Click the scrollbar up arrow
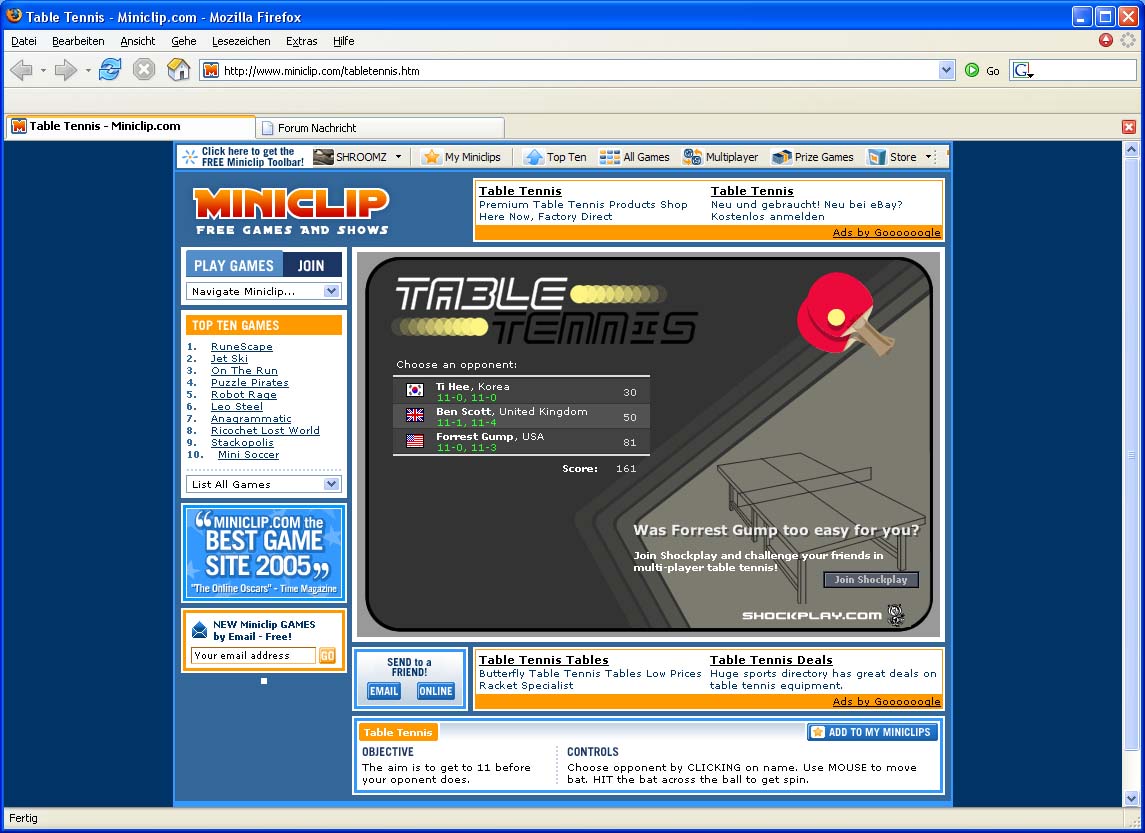This screenshot has width=1145, height=833. [x=1131, y=150]
